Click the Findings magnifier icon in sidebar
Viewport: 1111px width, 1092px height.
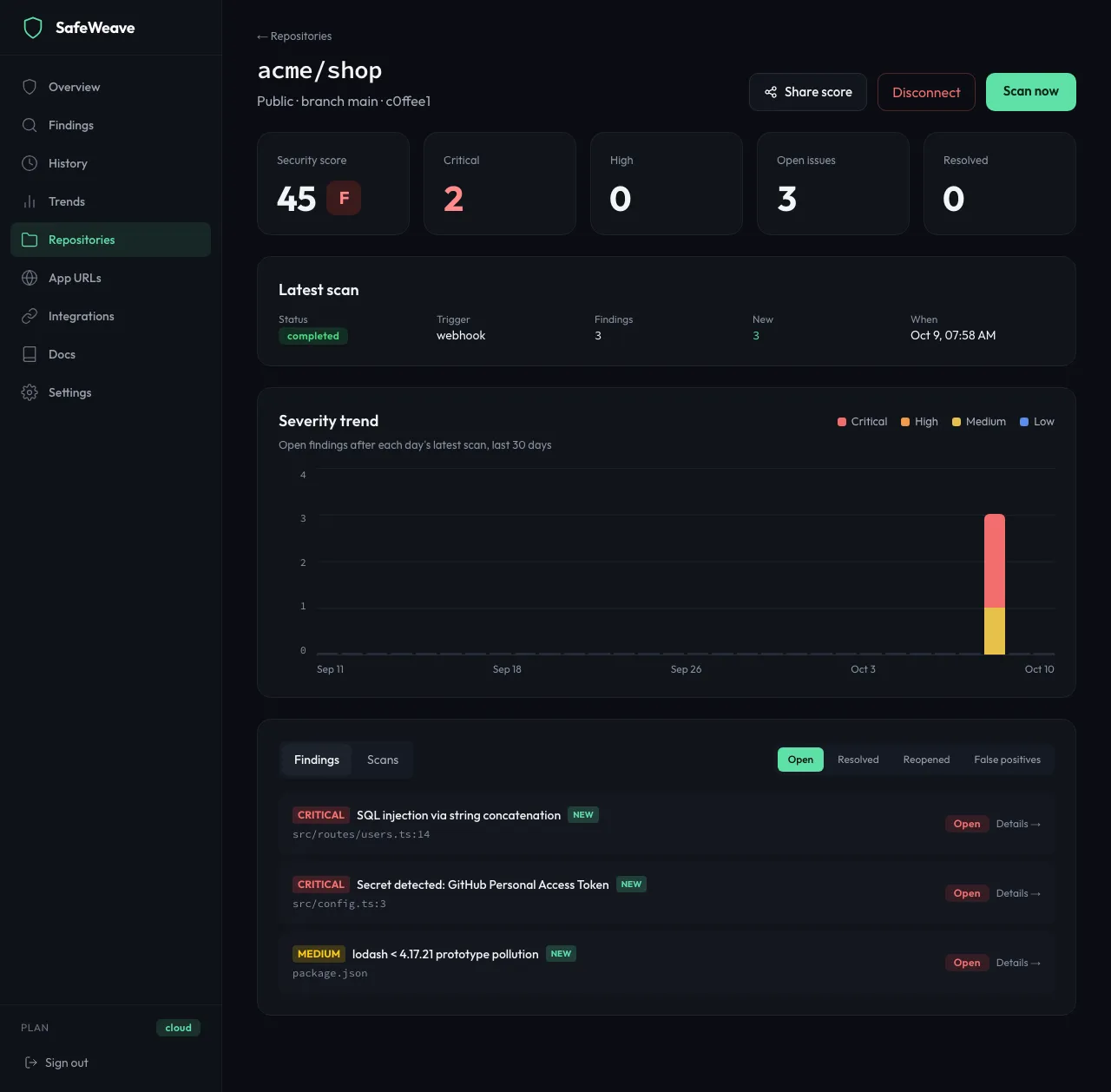click(x=30, y=125)
